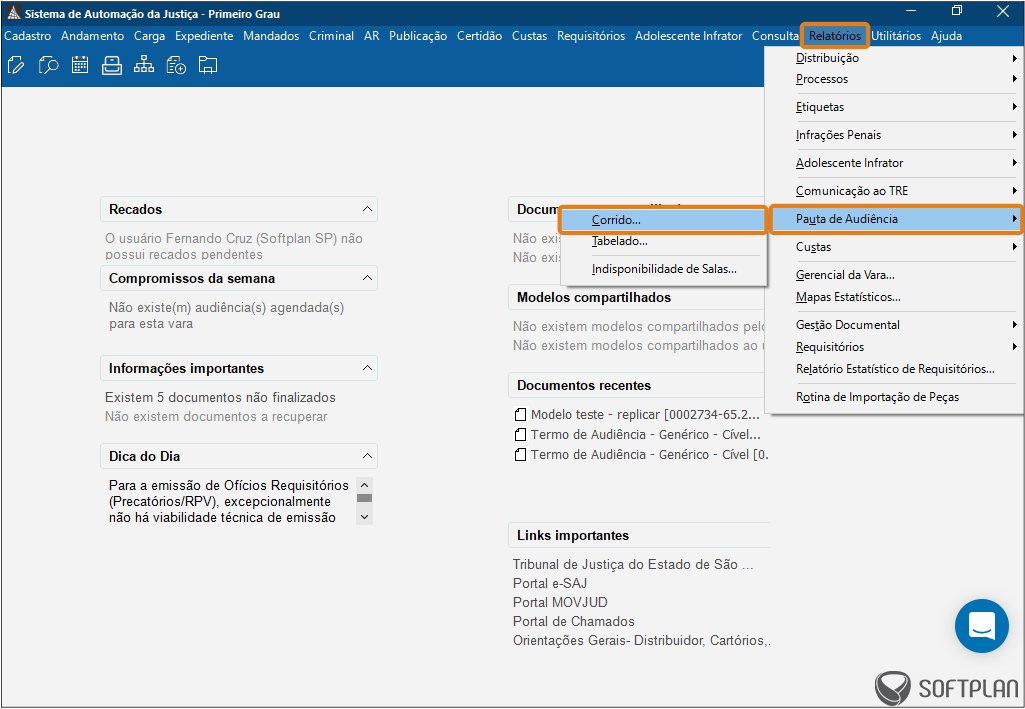Click the edit document pencil toolbar icon

tap(16, 65)
